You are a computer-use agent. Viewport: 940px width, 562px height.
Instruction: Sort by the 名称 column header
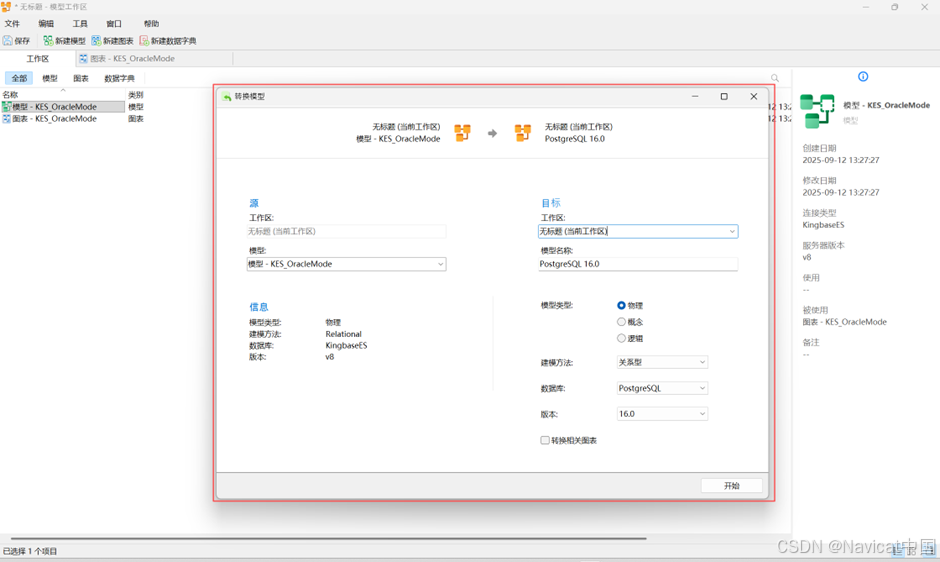[62, 95]
